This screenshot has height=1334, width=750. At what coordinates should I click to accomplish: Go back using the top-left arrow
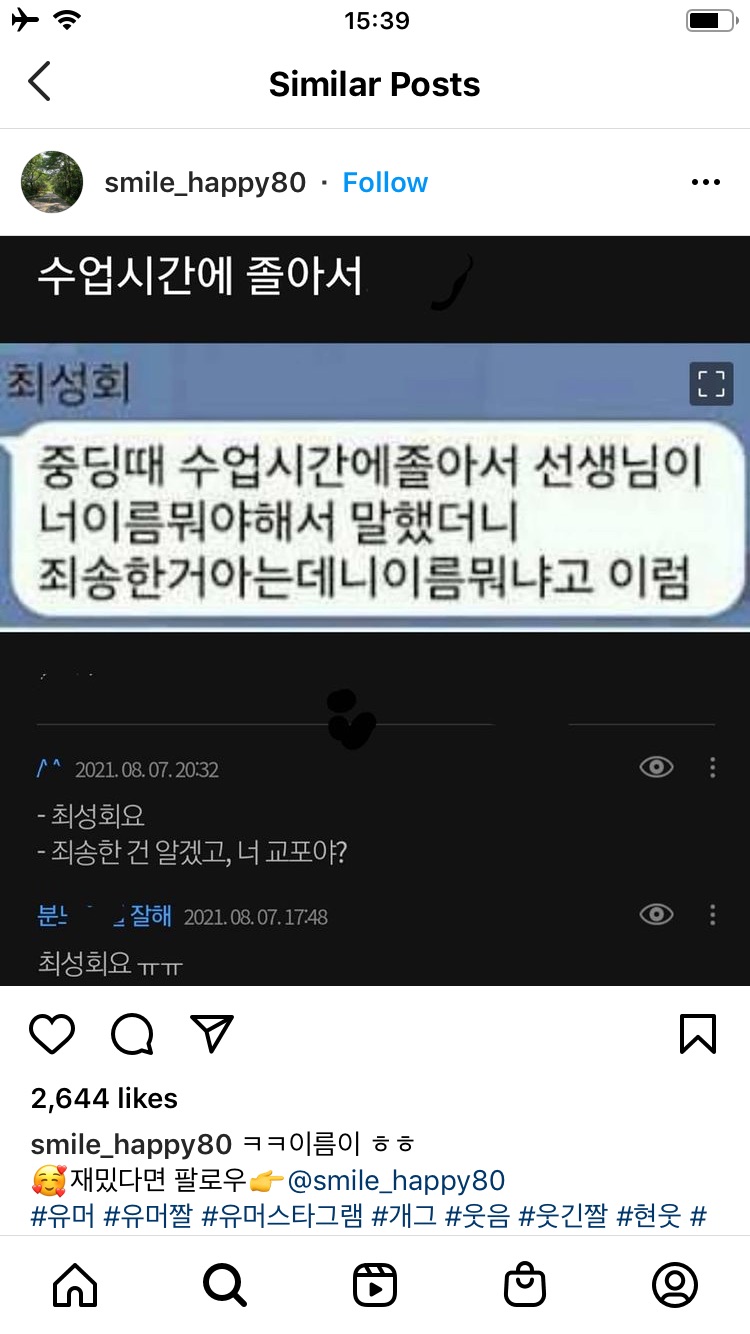(39, 82)
